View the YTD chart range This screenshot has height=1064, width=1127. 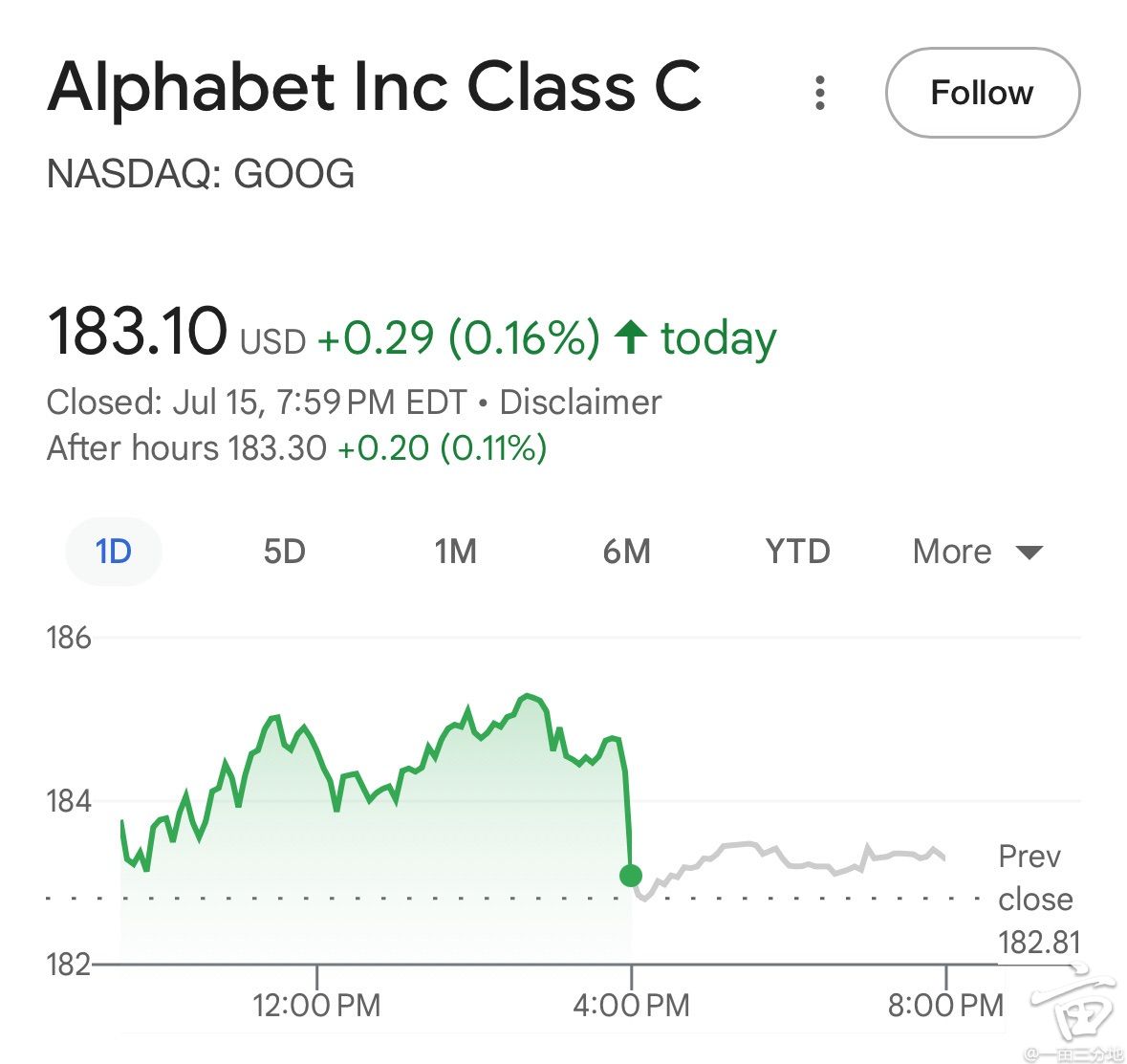[798, 552]
